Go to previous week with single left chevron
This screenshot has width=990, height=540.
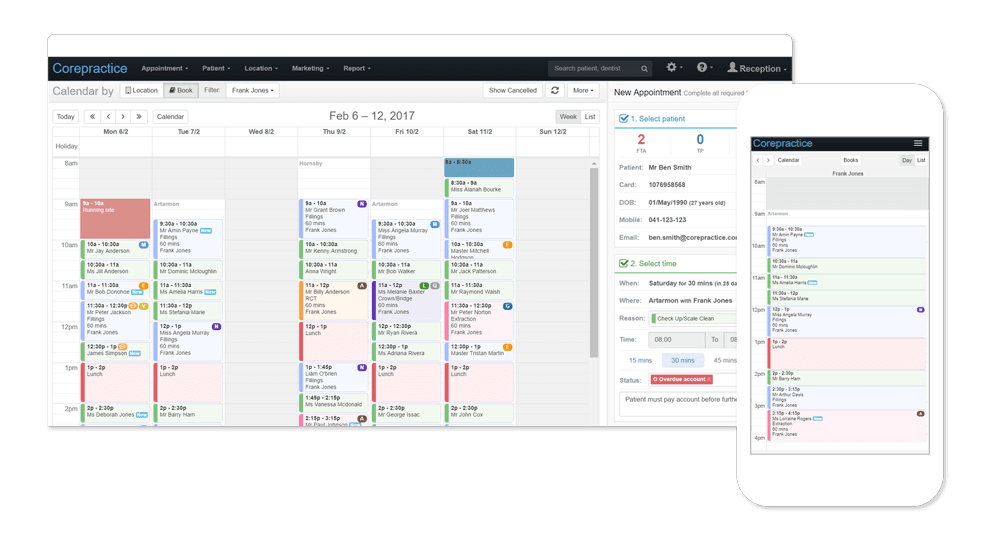(109, 116)
